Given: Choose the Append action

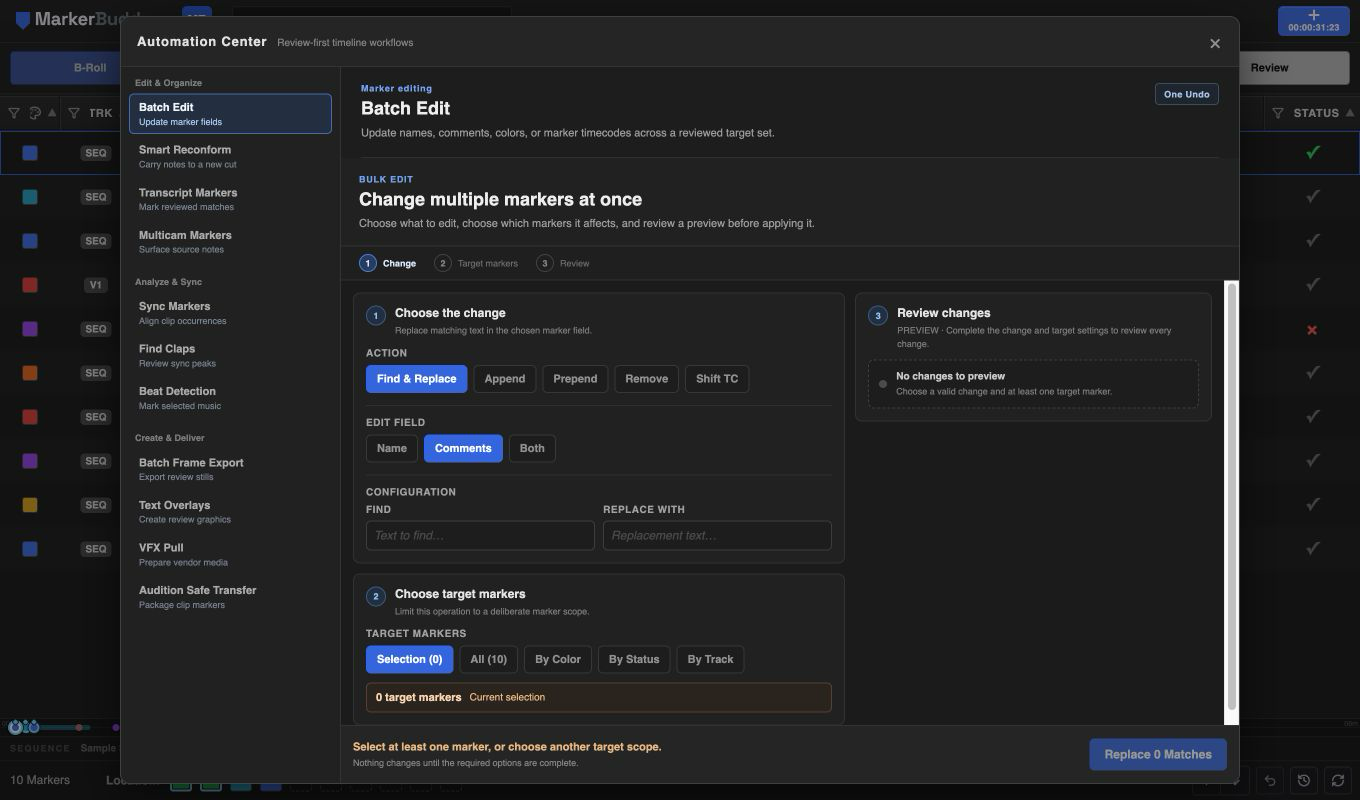Looking at the screenshot, I should click(505, 379).
